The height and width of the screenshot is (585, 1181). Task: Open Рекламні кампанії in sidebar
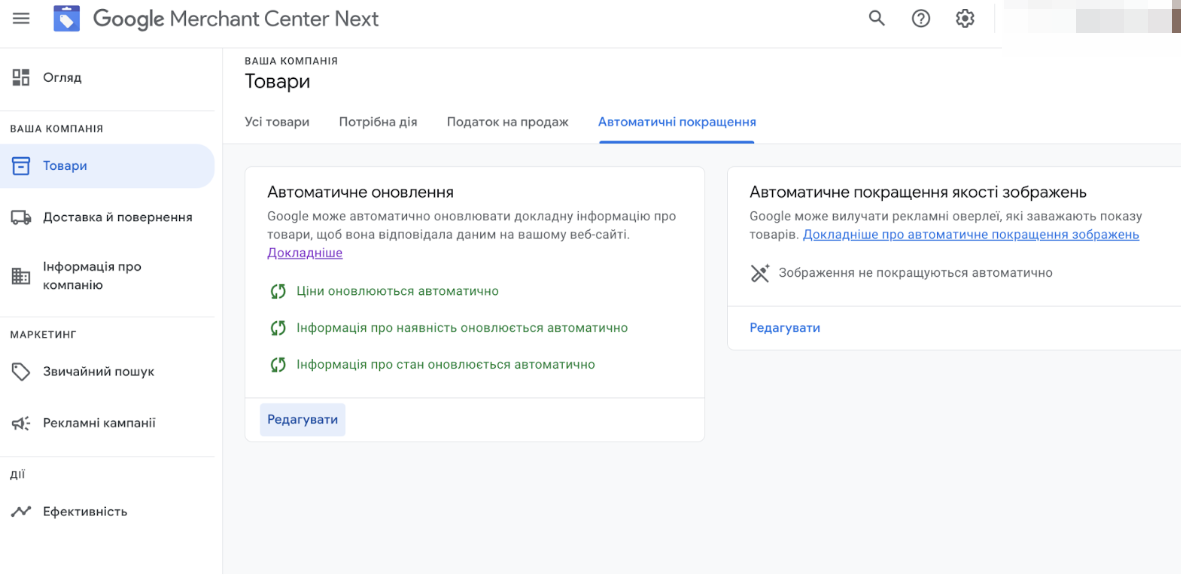(99, 423)
